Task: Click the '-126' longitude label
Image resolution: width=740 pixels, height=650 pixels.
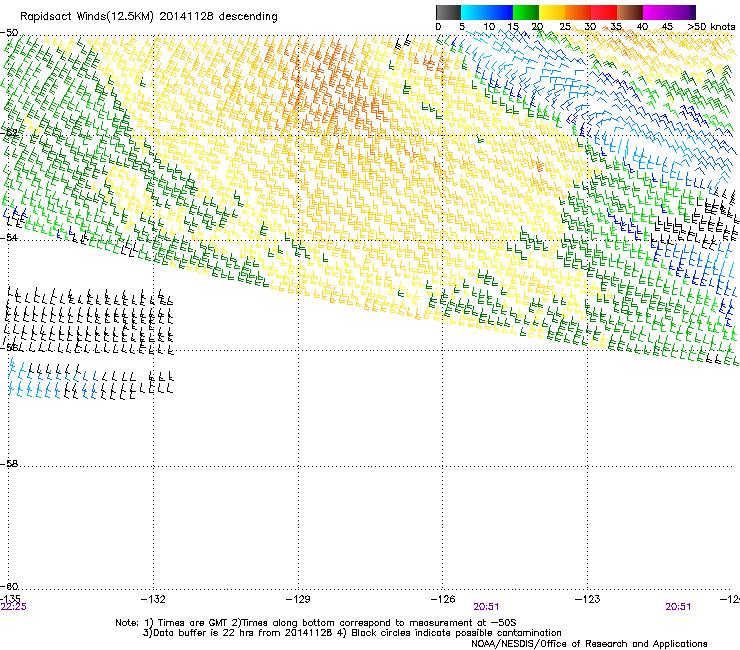Action: (x=443, y=599)
